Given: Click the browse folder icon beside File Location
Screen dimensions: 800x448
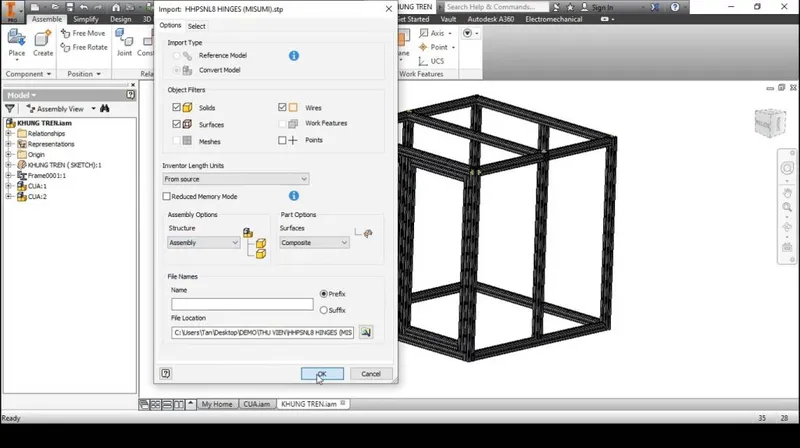Looking at the screenshot, I should [x=366, y=332].
